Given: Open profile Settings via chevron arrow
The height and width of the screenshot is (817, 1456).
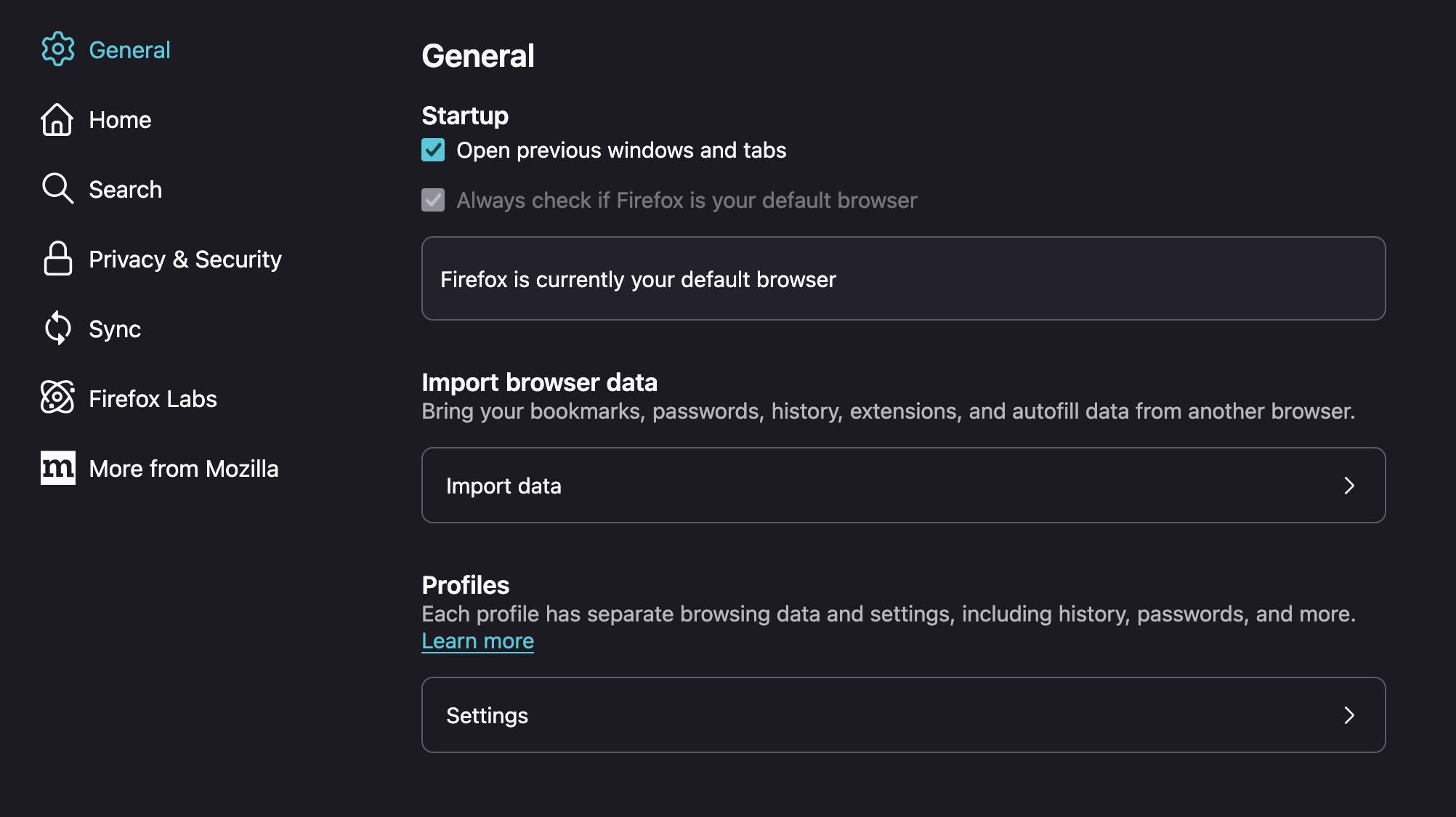Looking at the screenshot, I should click(x=1349, y=715).
